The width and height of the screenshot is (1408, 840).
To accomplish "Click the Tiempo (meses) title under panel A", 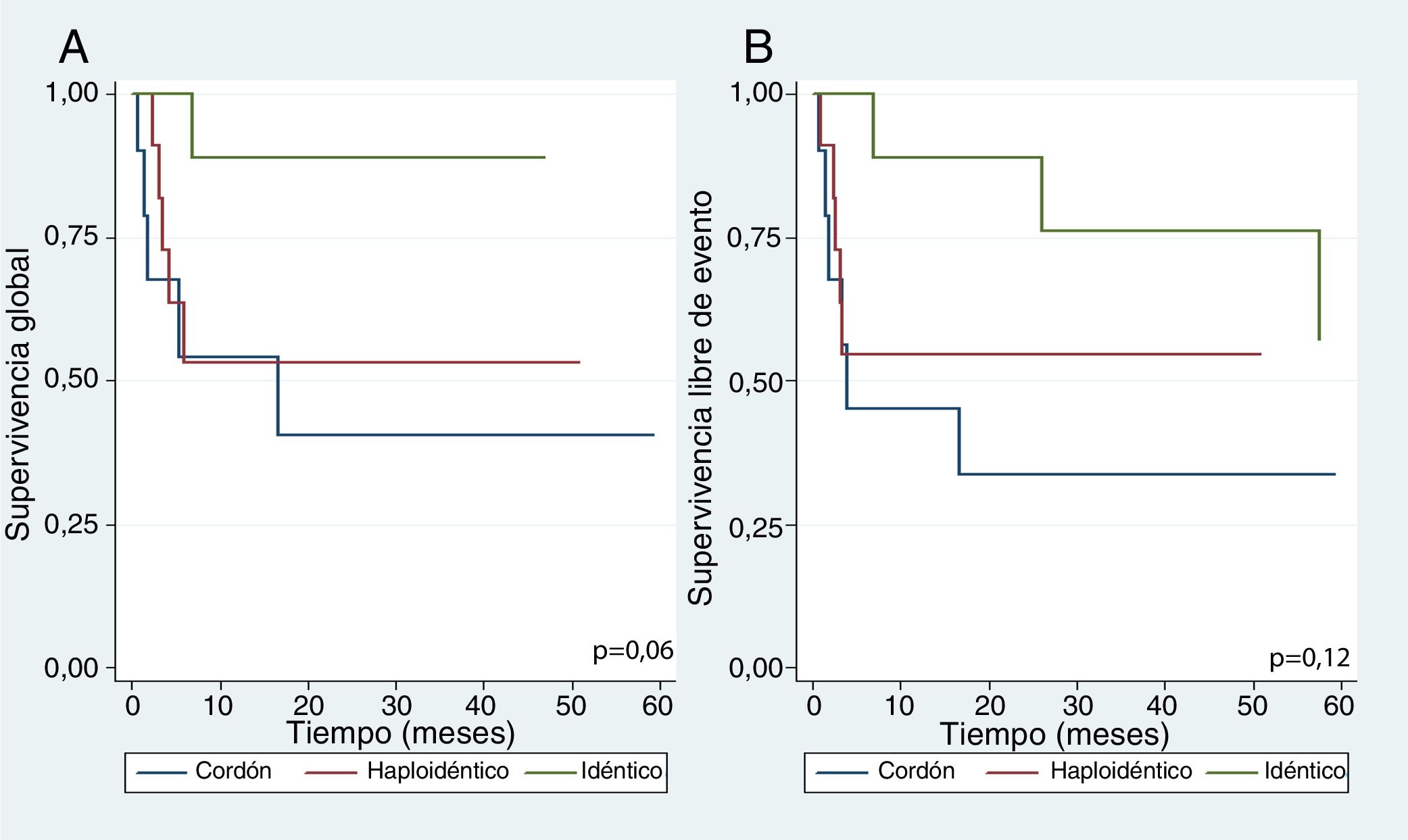I will tap(400, 733).
